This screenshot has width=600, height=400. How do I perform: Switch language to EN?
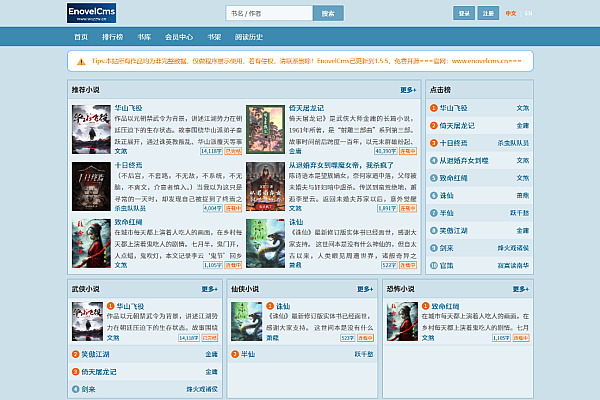pyautogui.click(x=528, y=13)
